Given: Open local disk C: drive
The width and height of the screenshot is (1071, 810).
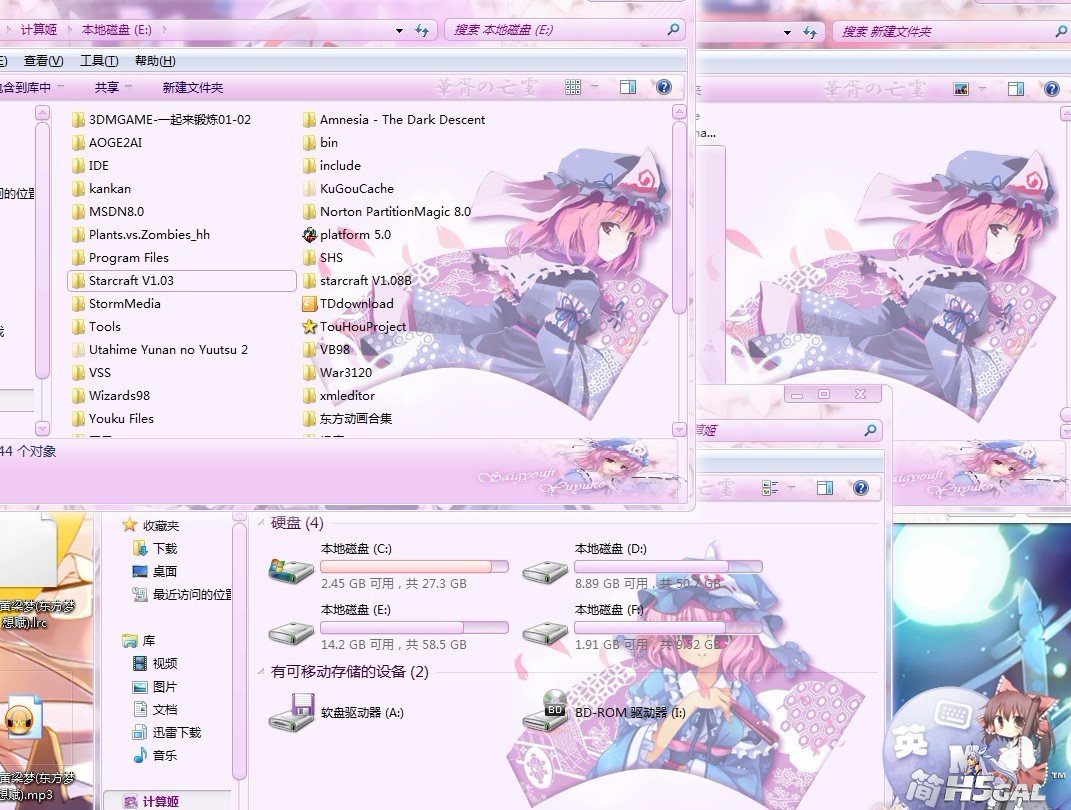Looking at the screenshot, I should [389, 566].
